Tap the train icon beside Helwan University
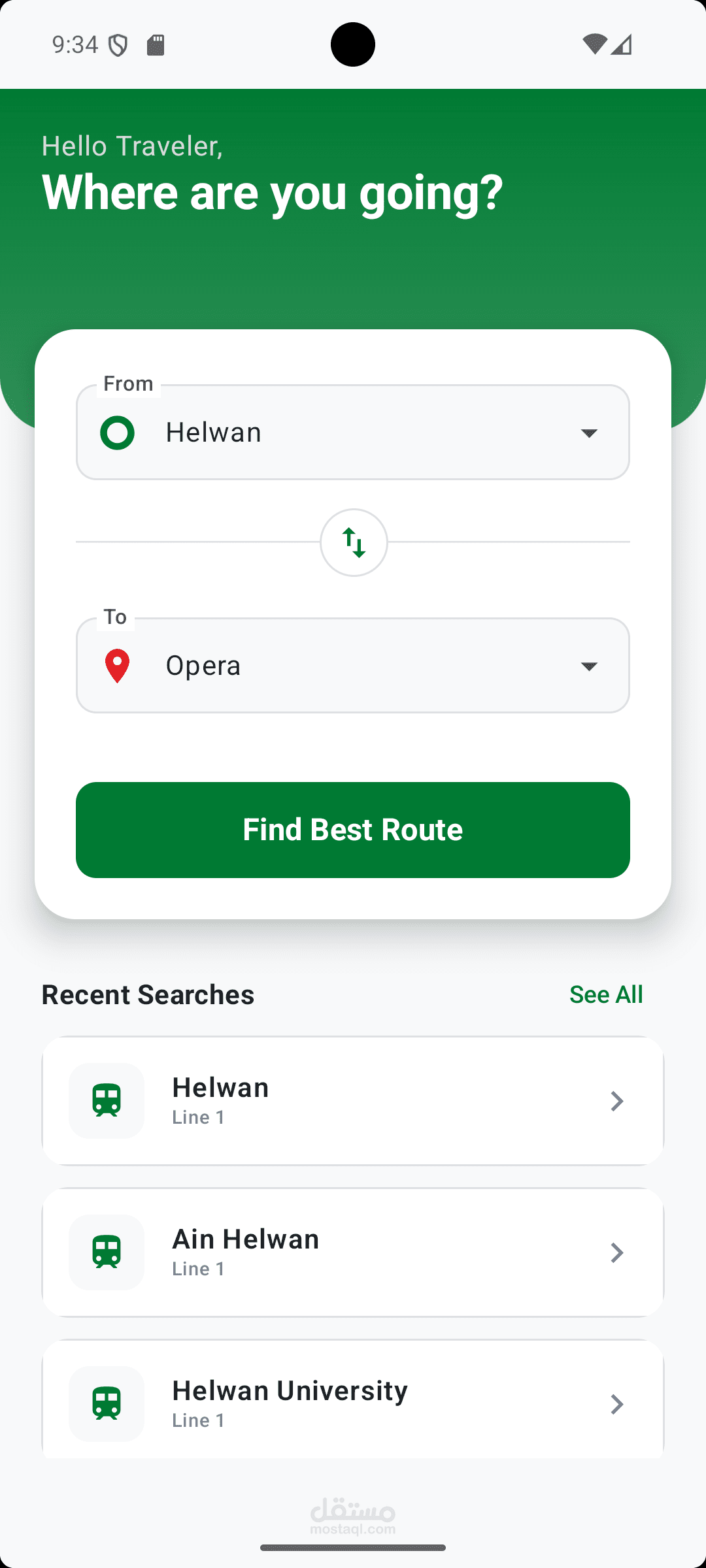 (107, 1403)
